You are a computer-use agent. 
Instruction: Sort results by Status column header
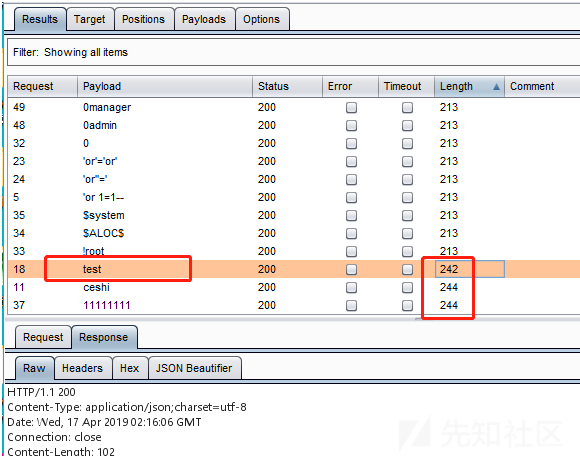click(287, 87)
